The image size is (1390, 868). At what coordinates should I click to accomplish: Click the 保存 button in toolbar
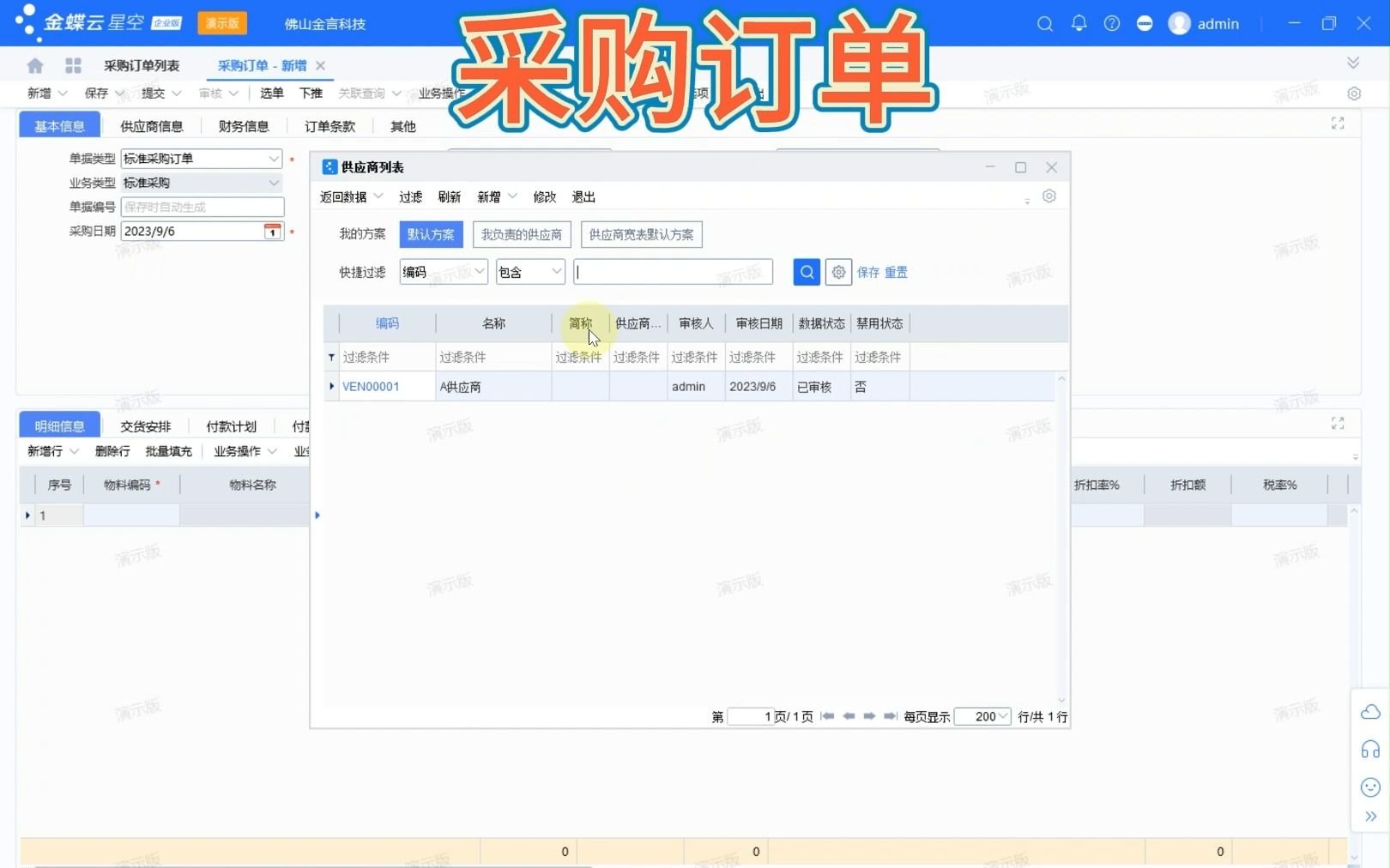97,93
